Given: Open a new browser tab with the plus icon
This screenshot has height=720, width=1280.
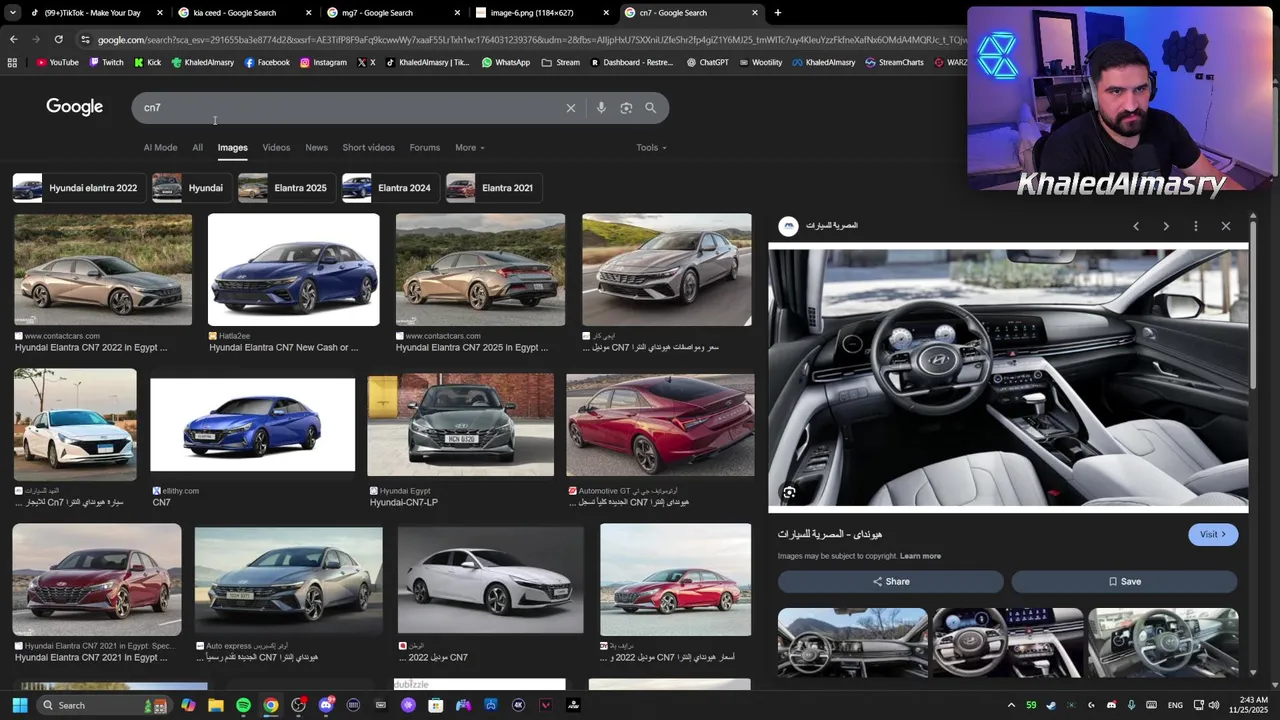Looking at the screenshot, I should pos(777,13).
